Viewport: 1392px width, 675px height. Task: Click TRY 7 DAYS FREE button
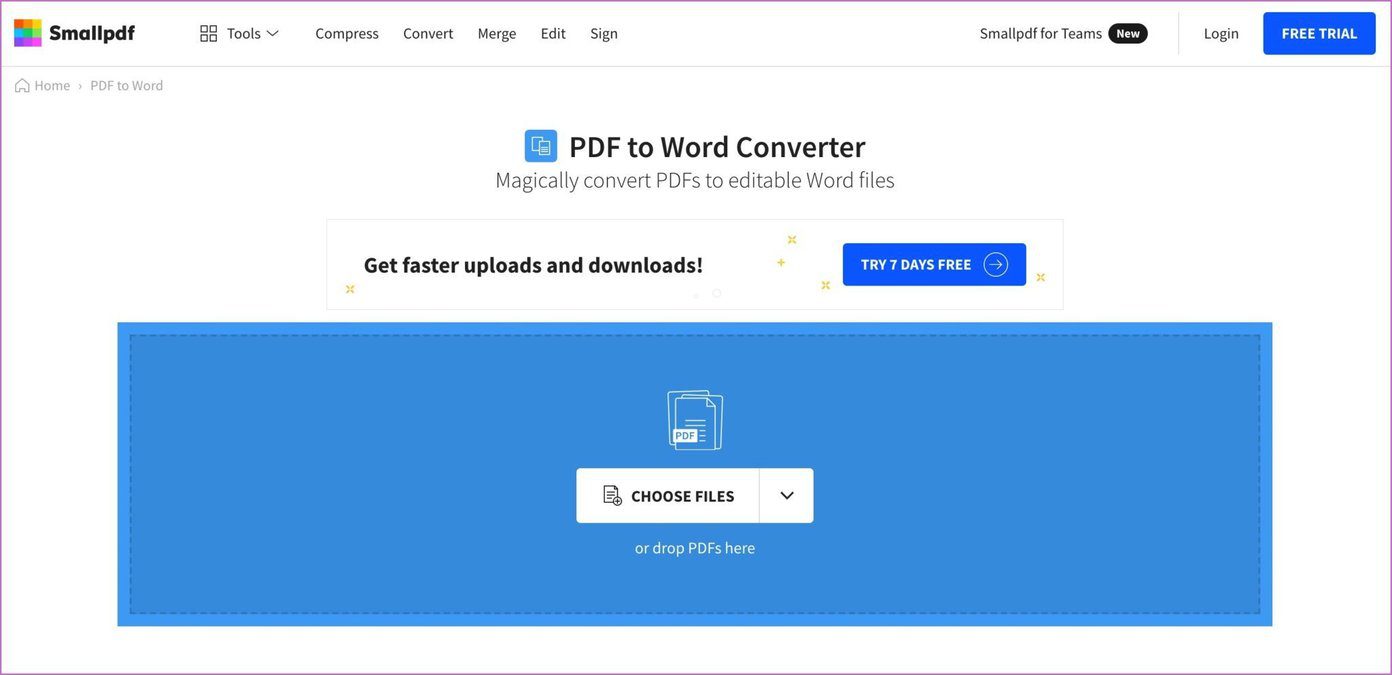[934, 264]
